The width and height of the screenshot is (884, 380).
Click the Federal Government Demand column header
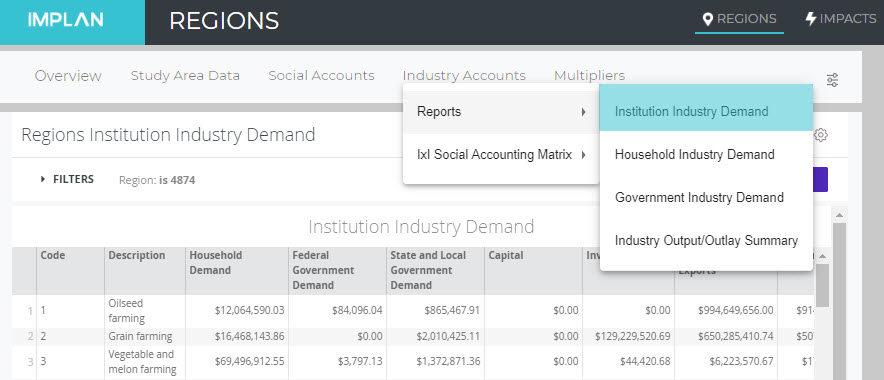[337, 271]
